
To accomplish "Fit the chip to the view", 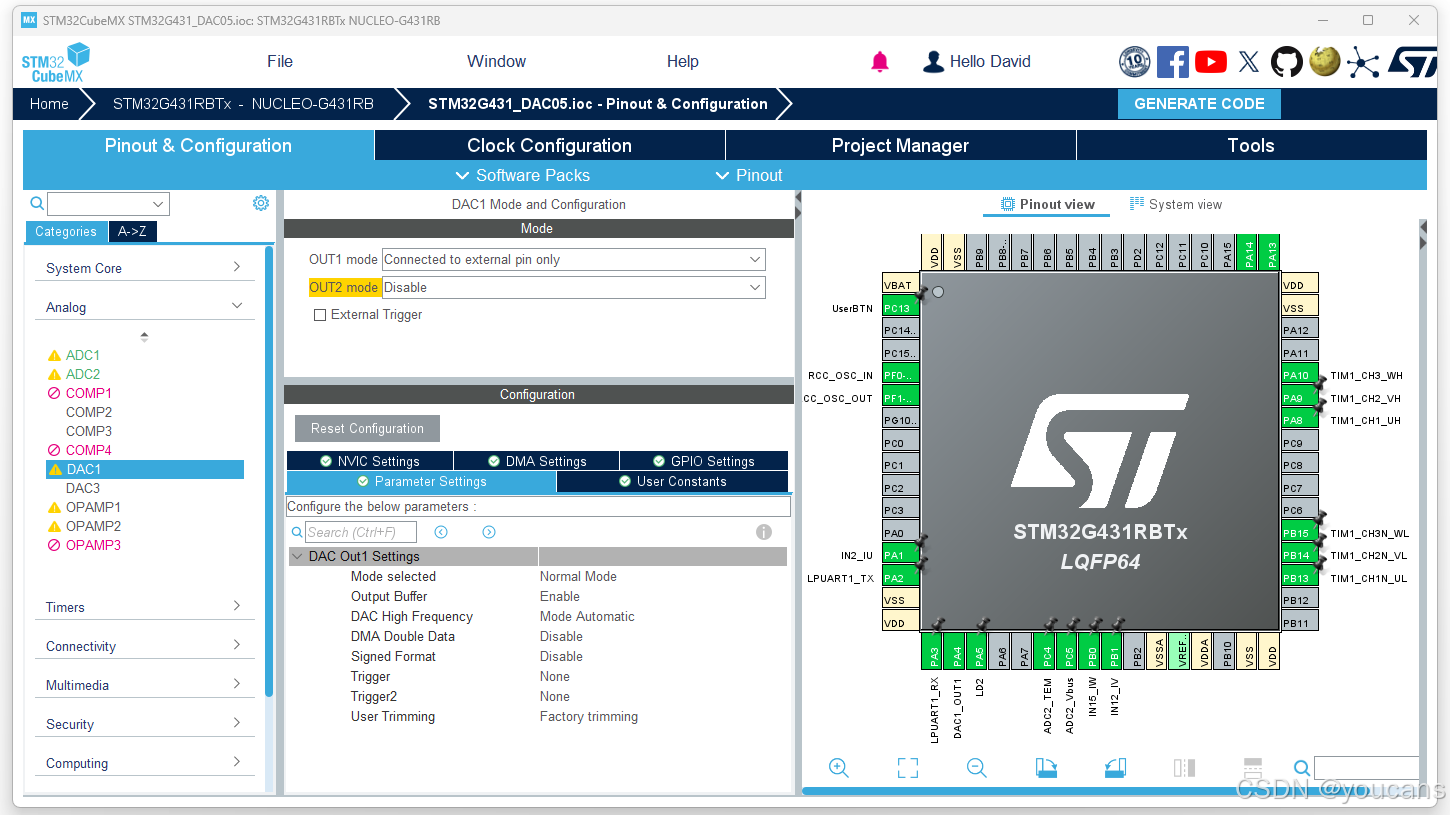I will (x=908, y=768).
